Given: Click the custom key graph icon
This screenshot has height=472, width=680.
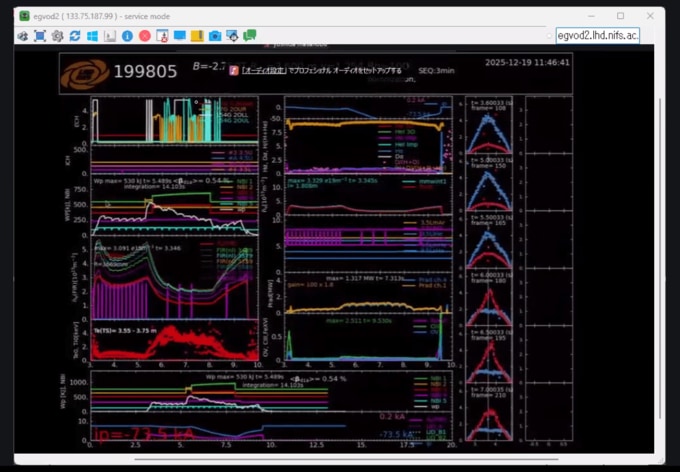Looking at the screenshot, I should click(x=109, y=36).
